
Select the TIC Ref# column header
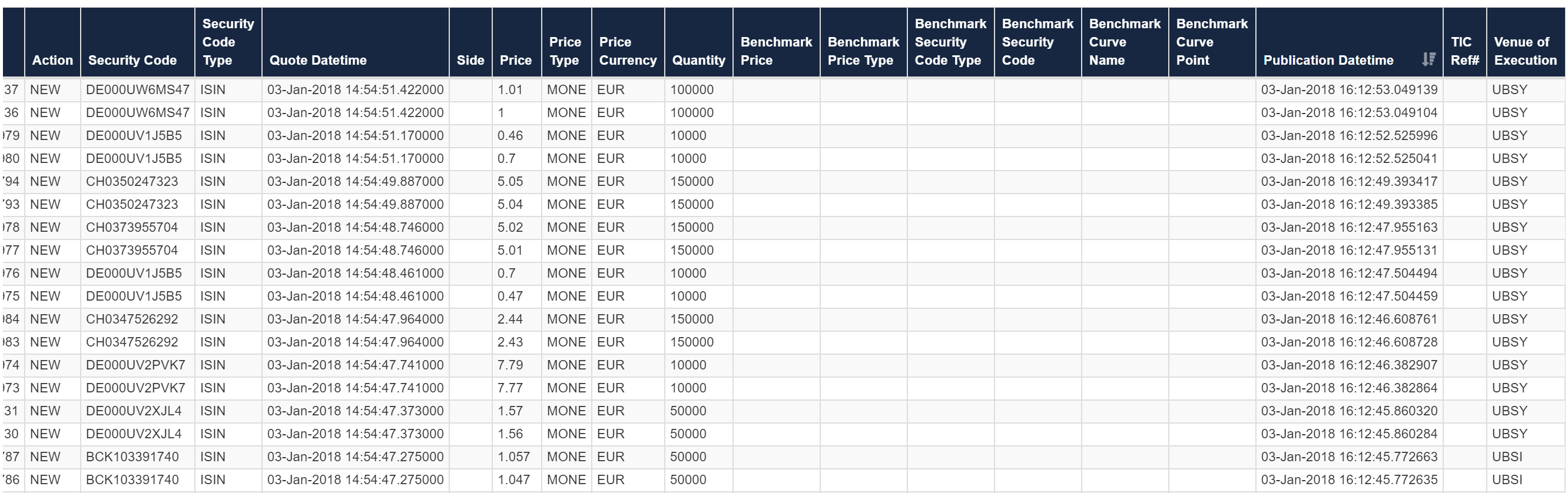click(x=1464, y=42)
